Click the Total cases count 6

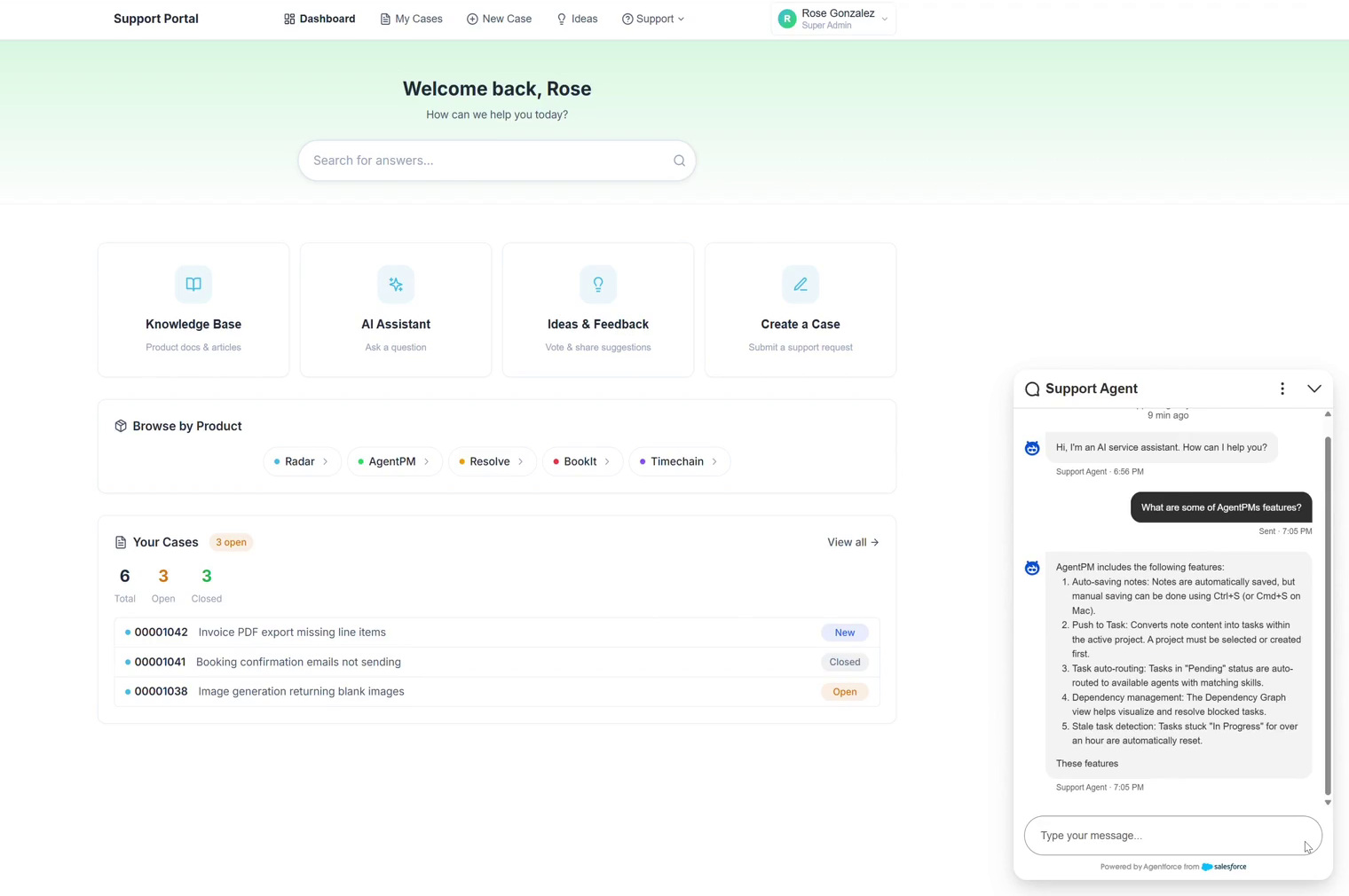(x=125, y=577)
